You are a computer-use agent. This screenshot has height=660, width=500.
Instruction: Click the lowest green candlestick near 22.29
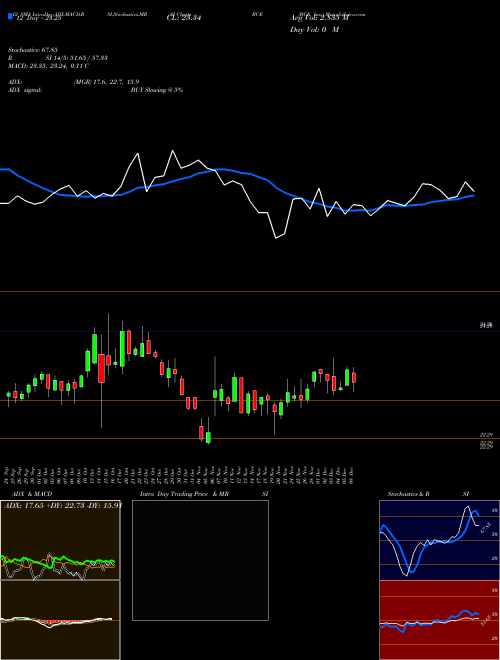click(208, 437)
